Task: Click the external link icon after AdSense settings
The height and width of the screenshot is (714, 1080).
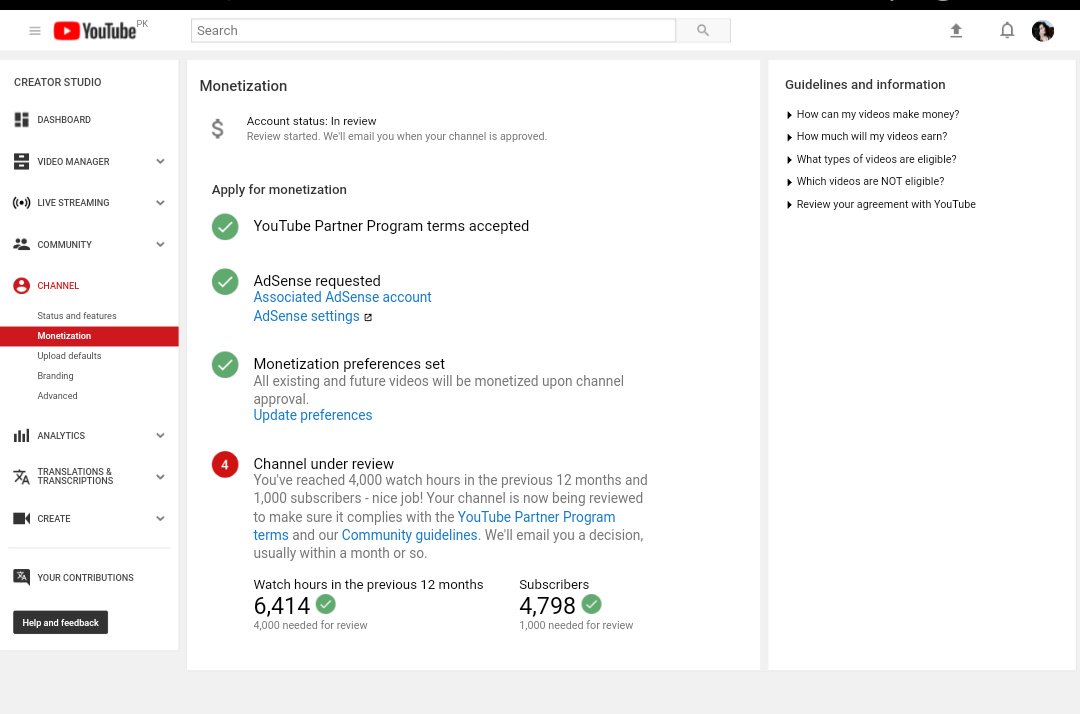Action: (x=368, y=317)
